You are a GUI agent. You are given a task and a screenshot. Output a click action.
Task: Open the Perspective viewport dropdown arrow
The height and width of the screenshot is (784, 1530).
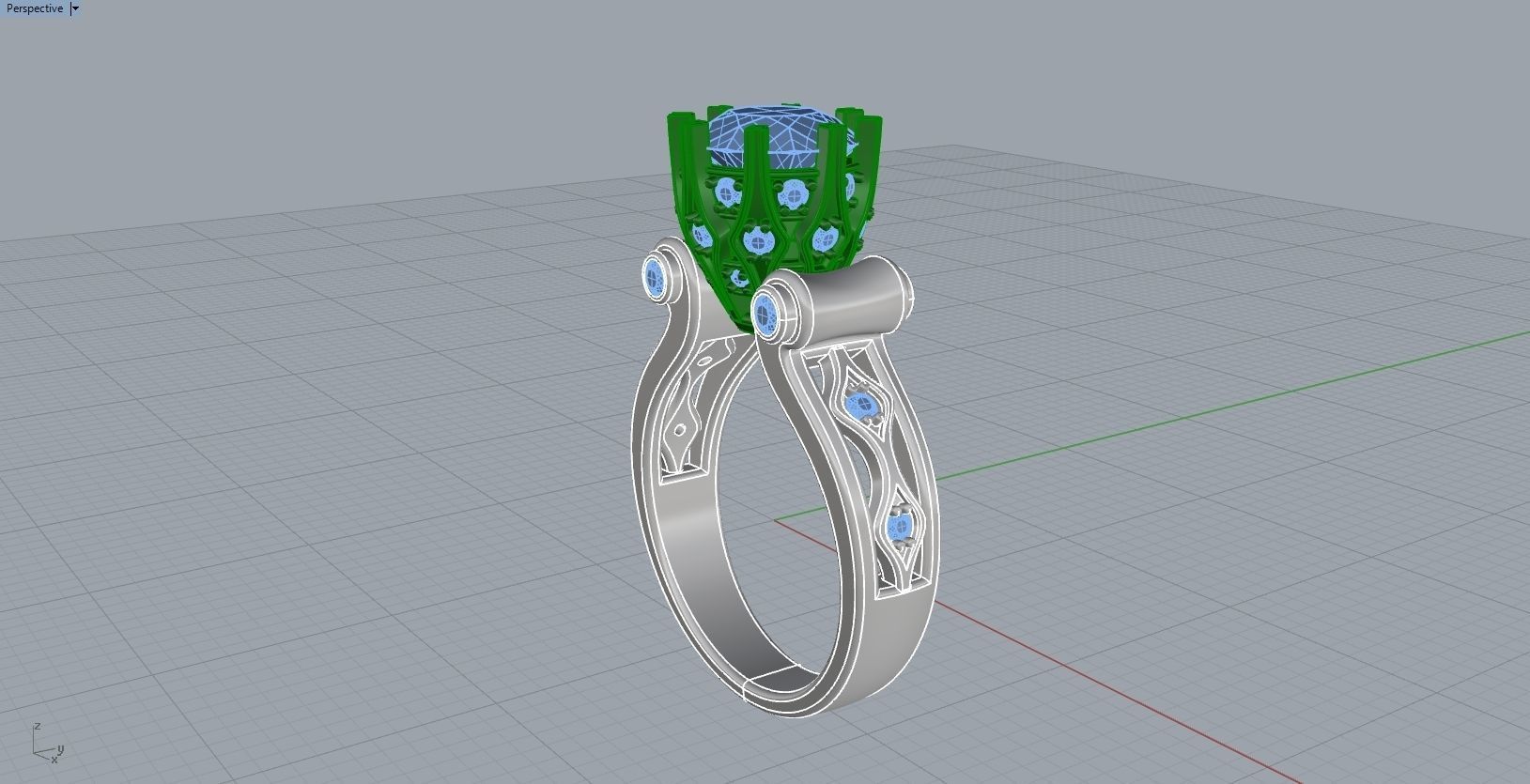(x=76, y=8)
